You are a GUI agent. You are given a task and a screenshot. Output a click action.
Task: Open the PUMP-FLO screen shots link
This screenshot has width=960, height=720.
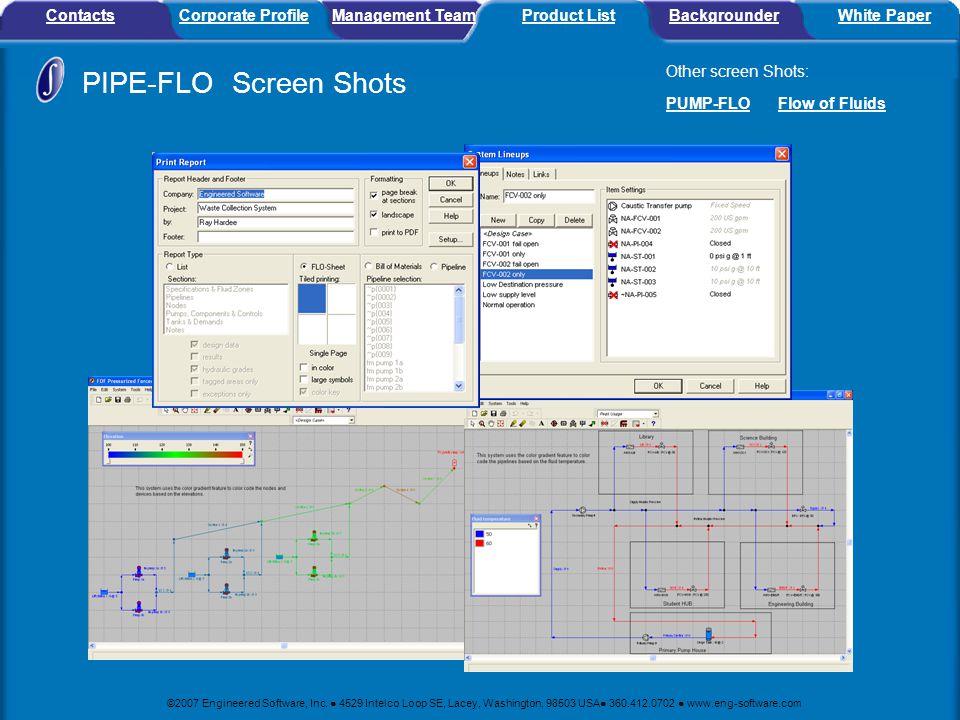point(708,103)
